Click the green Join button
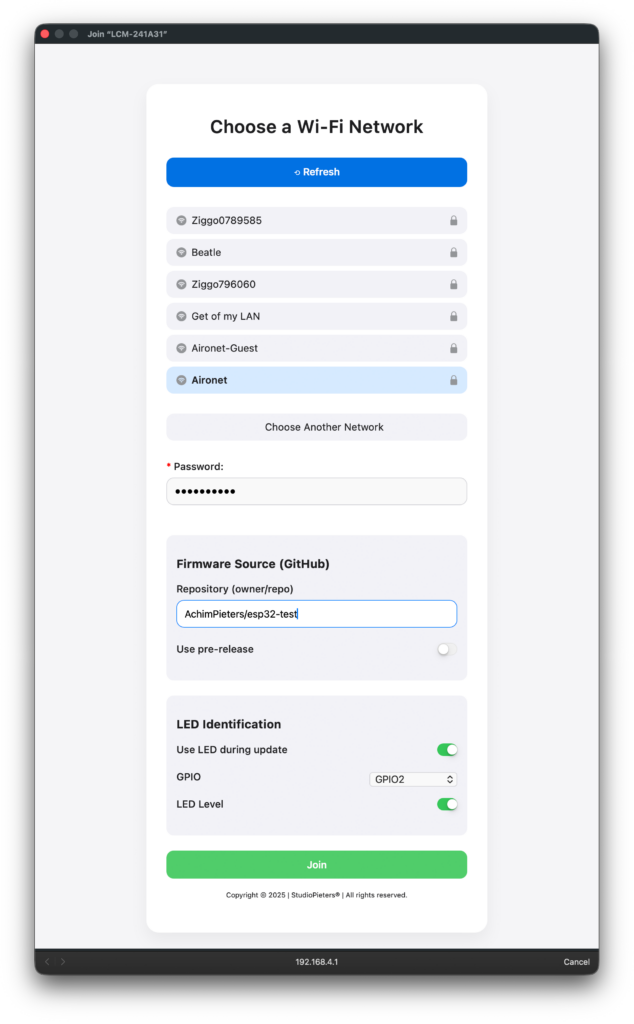Image resolution: width=634 pixels, height=1024 pixels. tap(316, 865)
